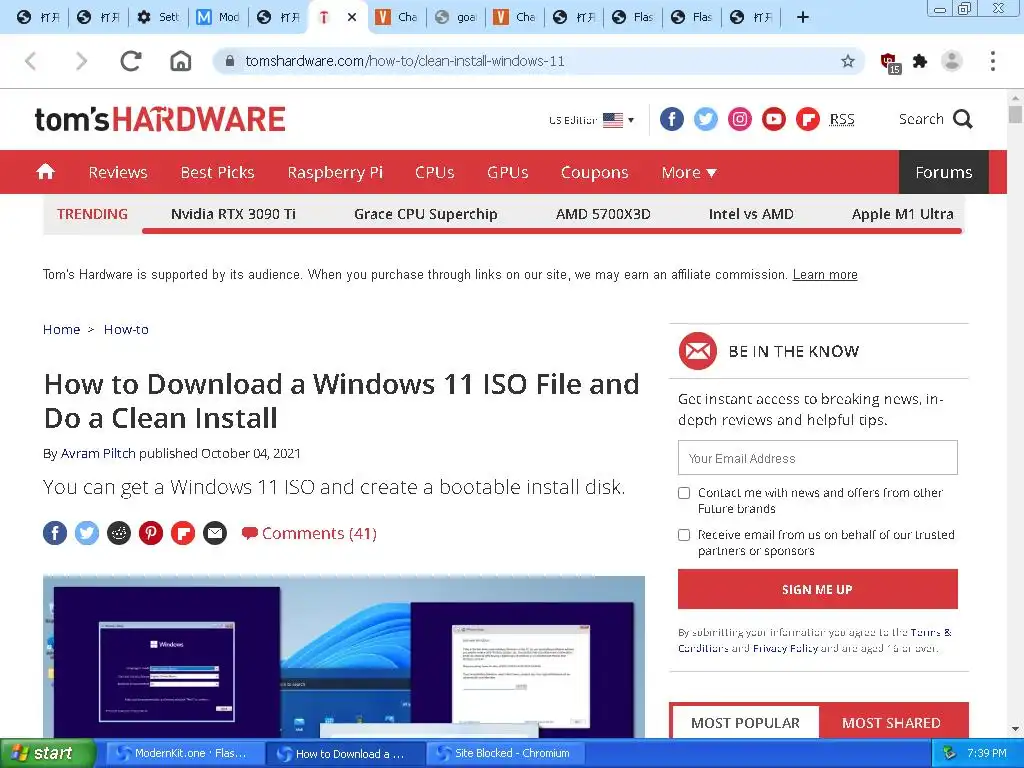The width and height of the screenshot is (1024, 768).
Task: Open the uBlock shield extension icon
Action: click(890, 63)
